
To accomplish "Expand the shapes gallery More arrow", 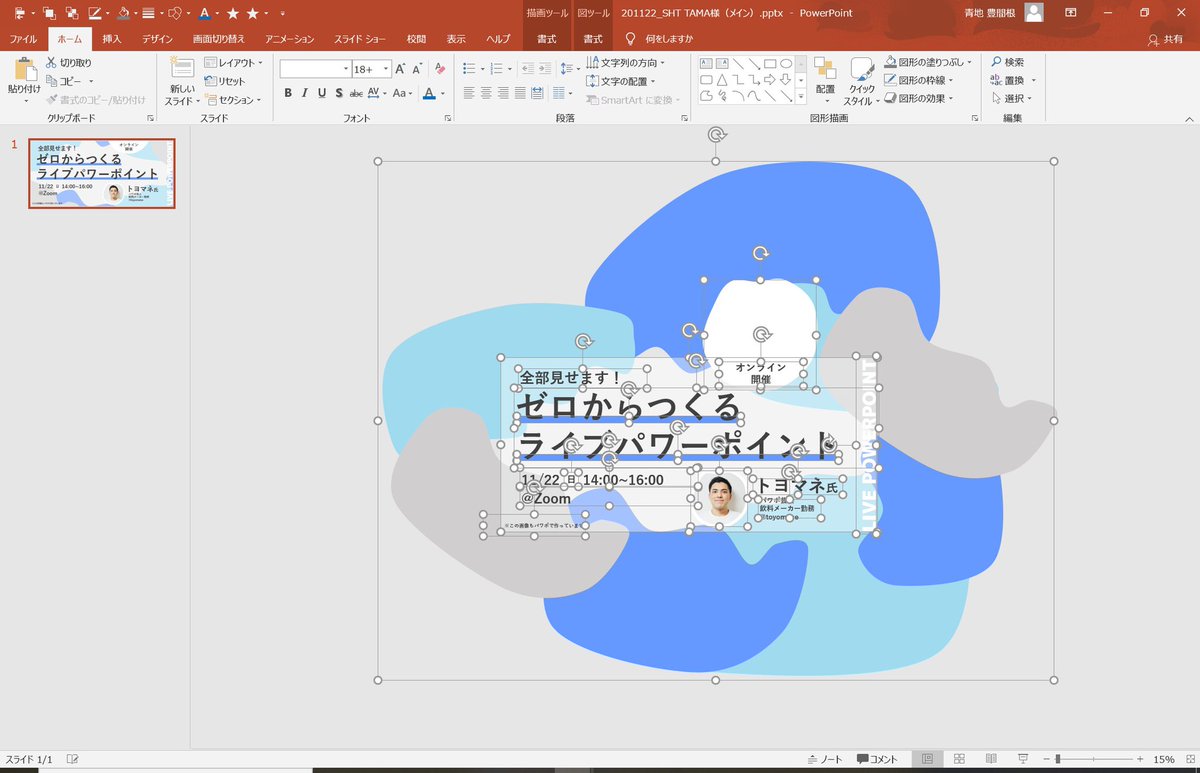I will (x=802, y=97).
